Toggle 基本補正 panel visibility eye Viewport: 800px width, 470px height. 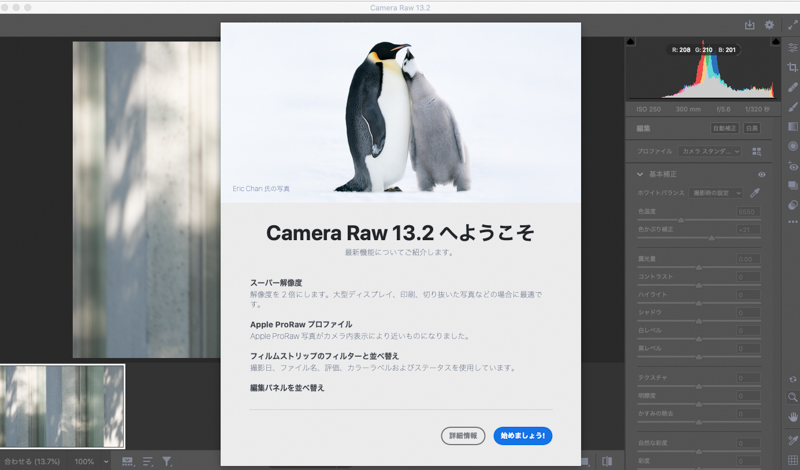(x=761, y=175)
